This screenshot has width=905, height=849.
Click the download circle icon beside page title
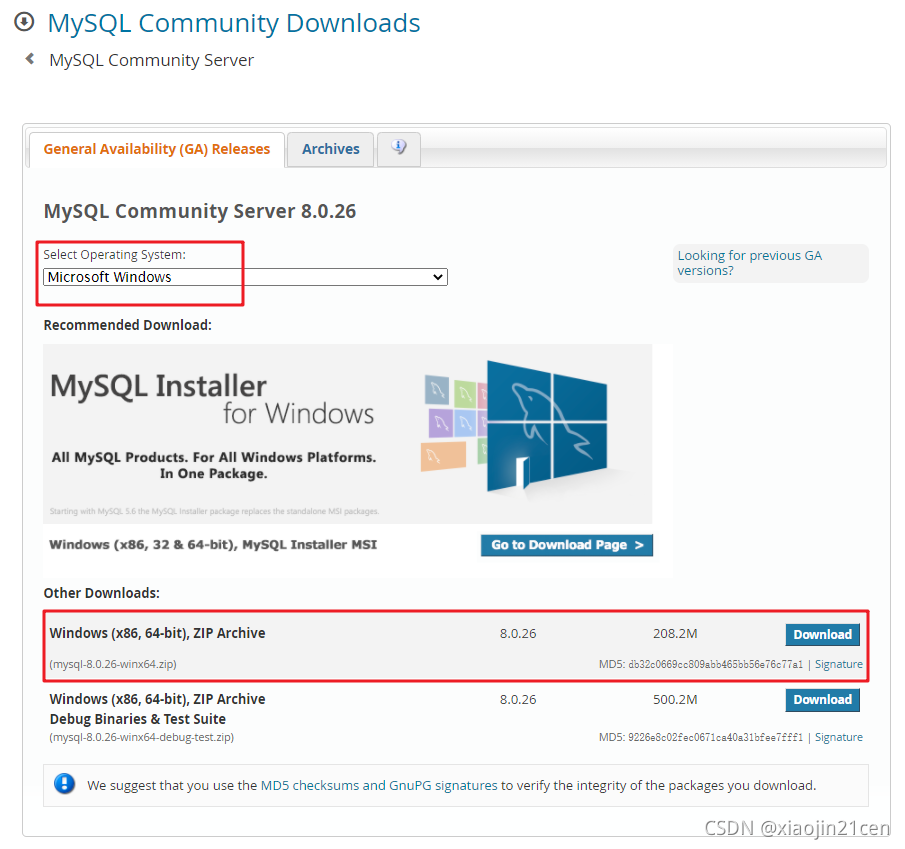(x=24, y=22)
